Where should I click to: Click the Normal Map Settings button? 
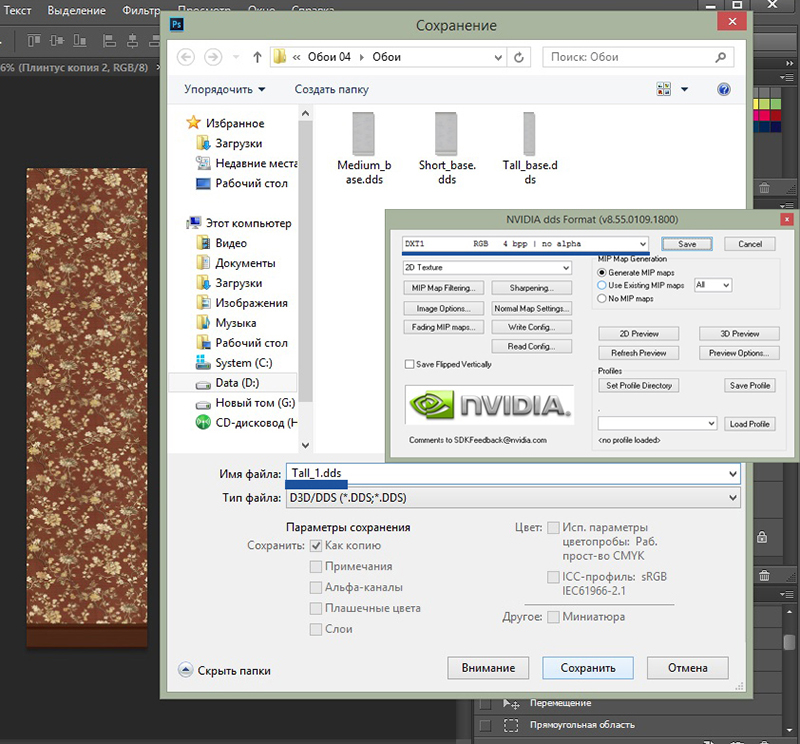pos(531,308)
